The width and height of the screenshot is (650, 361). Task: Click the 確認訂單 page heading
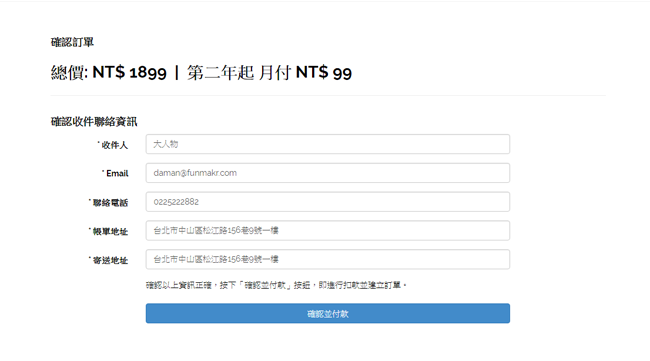click(72, 42)
